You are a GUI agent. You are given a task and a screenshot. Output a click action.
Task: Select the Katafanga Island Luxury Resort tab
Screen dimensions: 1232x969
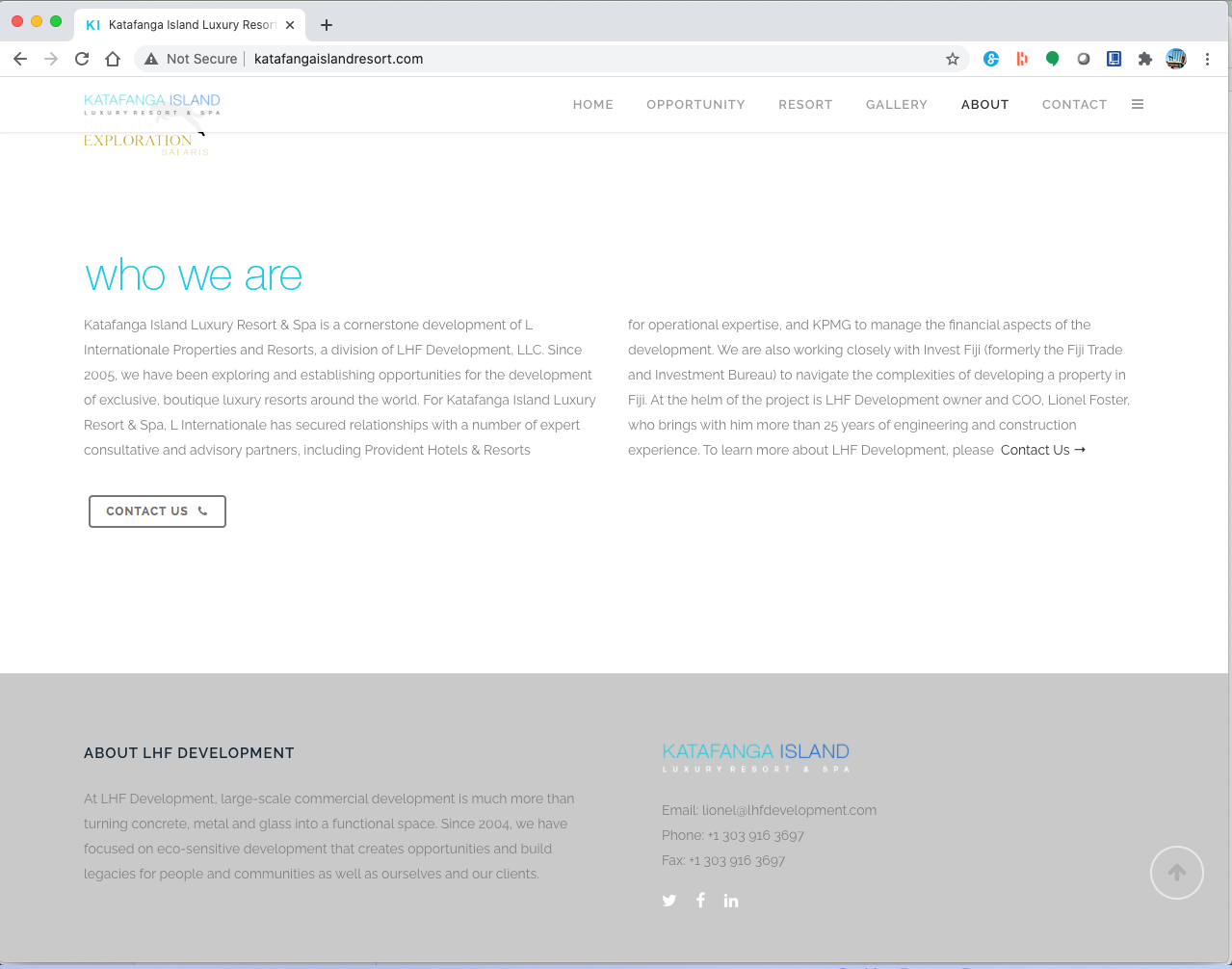tap(190, 25)
